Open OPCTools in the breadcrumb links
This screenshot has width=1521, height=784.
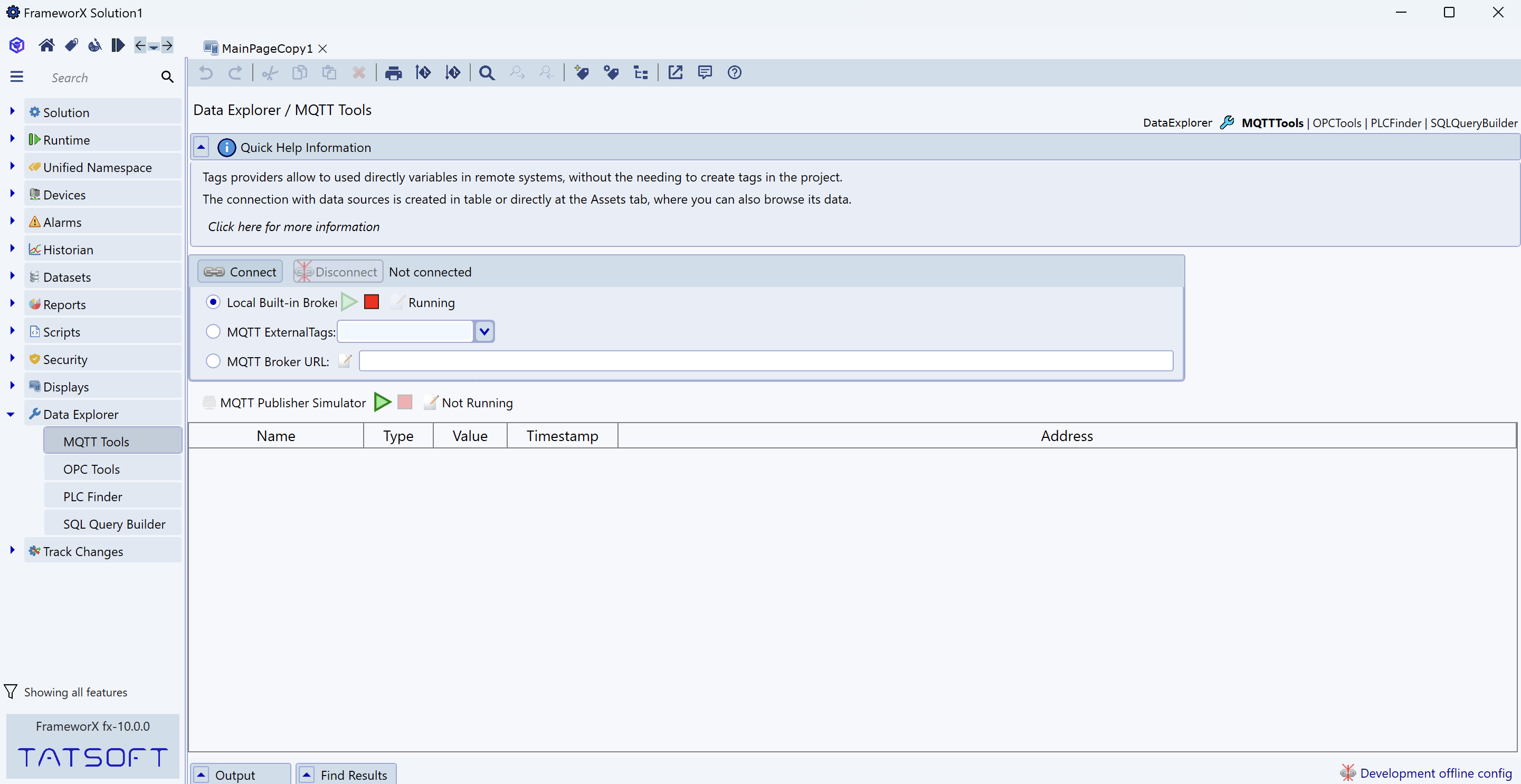tap(1337, 123)
